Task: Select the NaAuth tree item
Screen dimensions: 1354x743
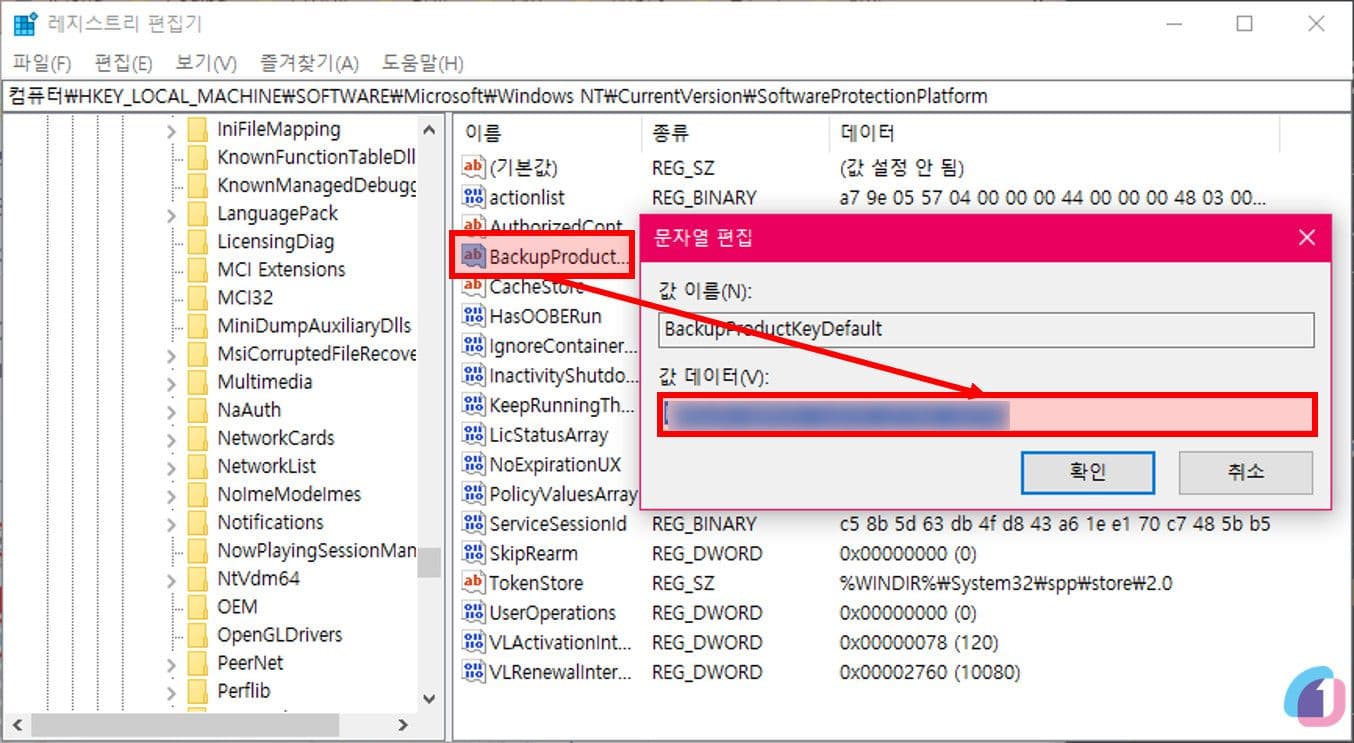Action: (x=249, y=410)
